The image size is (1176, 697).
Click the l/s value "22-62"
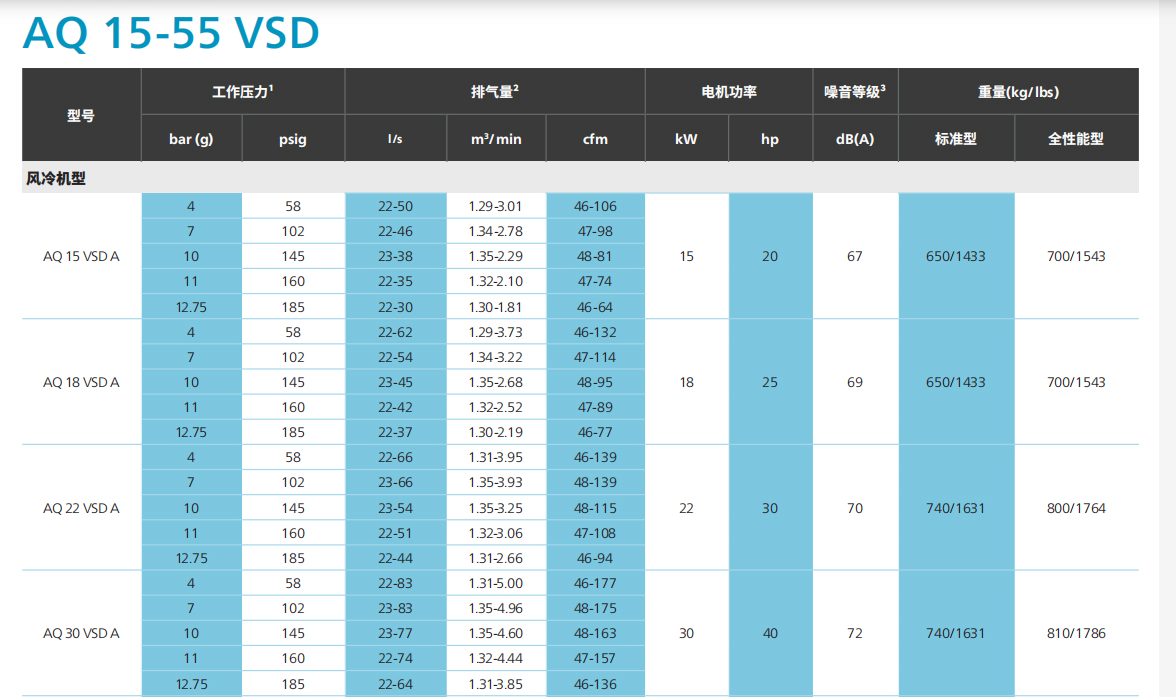pyautogui.click(x=395, y=332)
